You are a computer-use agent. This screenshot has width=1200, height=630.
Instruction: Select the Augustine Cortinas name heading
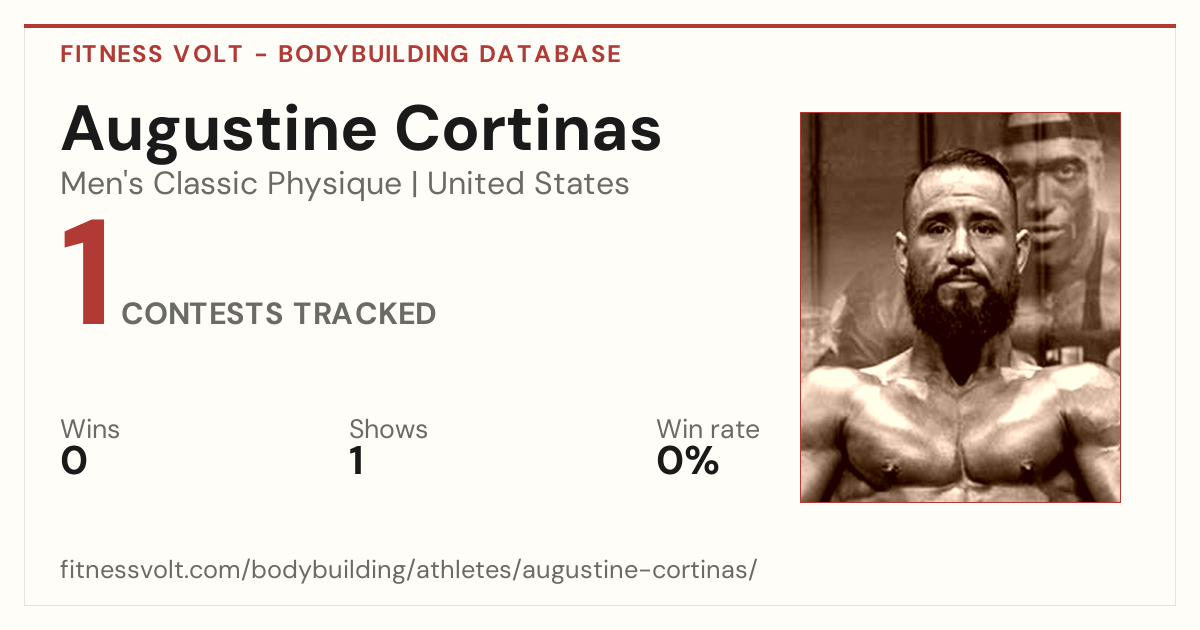click(x=361, y=129)
